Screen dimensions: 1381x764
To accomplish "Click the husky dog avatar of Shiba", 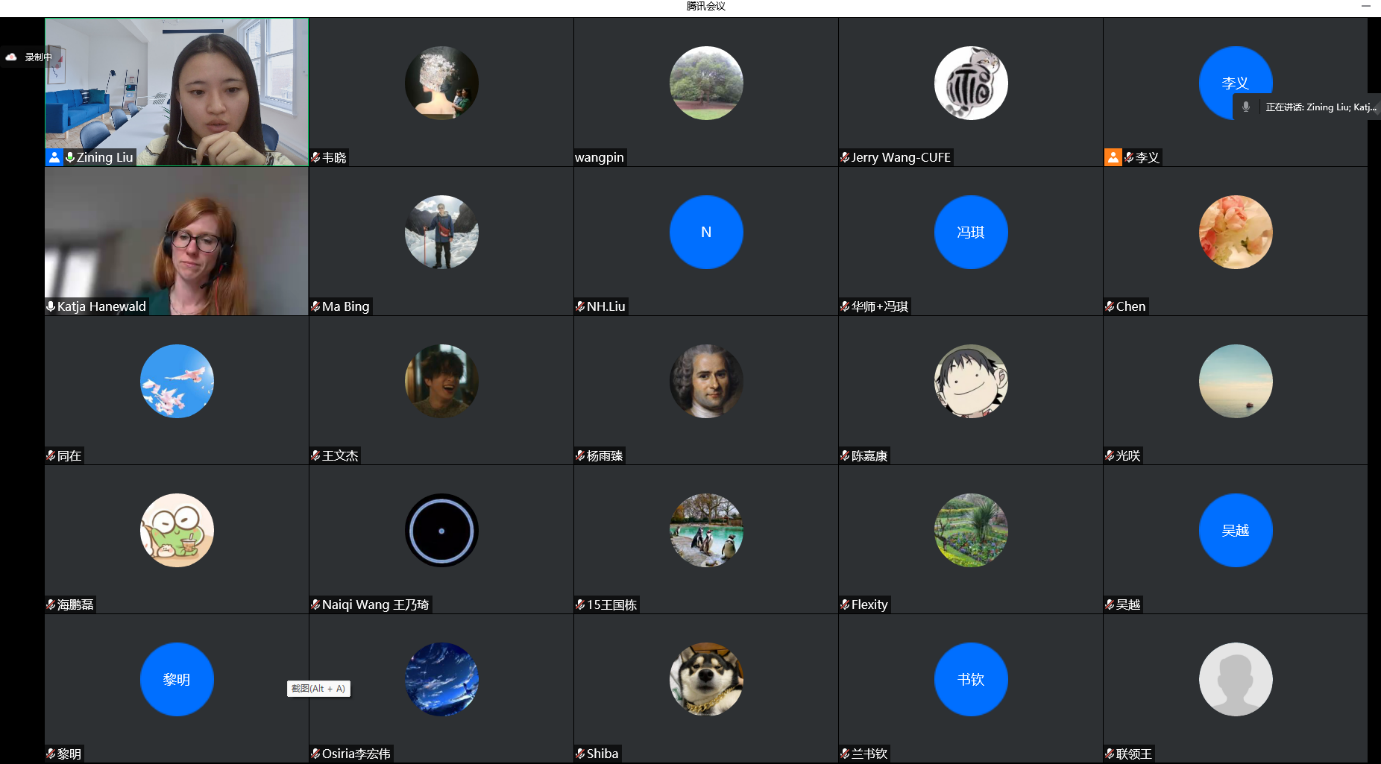I will pyautogui.click(x=706, y=679).
